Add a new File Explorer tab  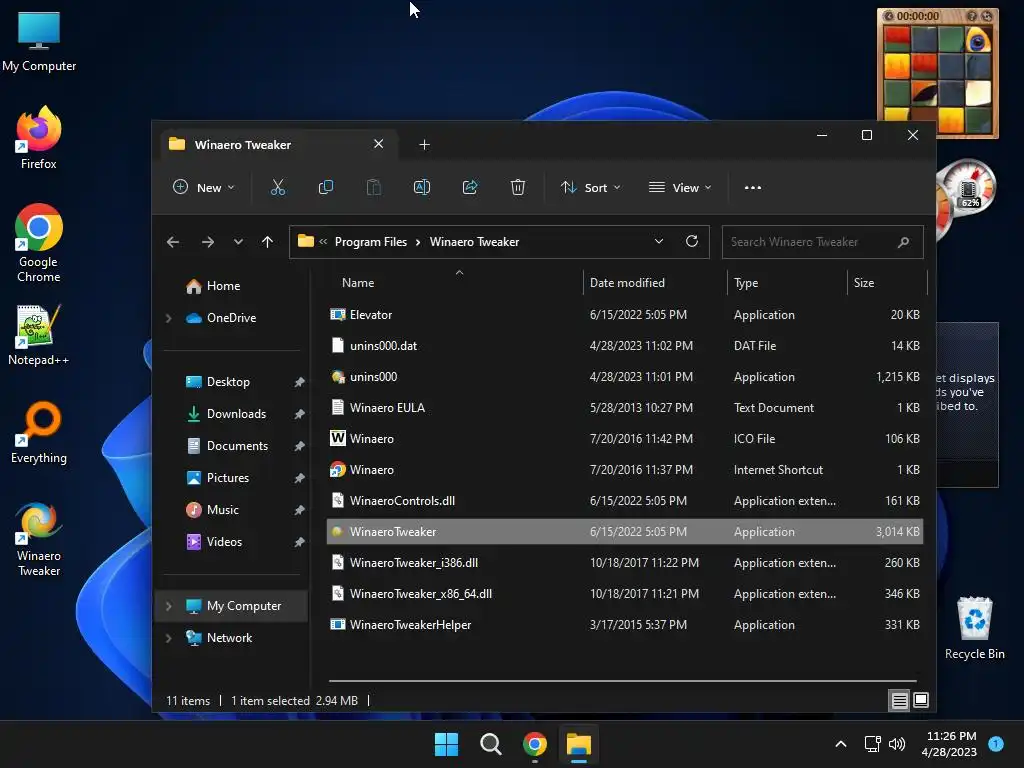pyautogui.click(x=424, y=144)
